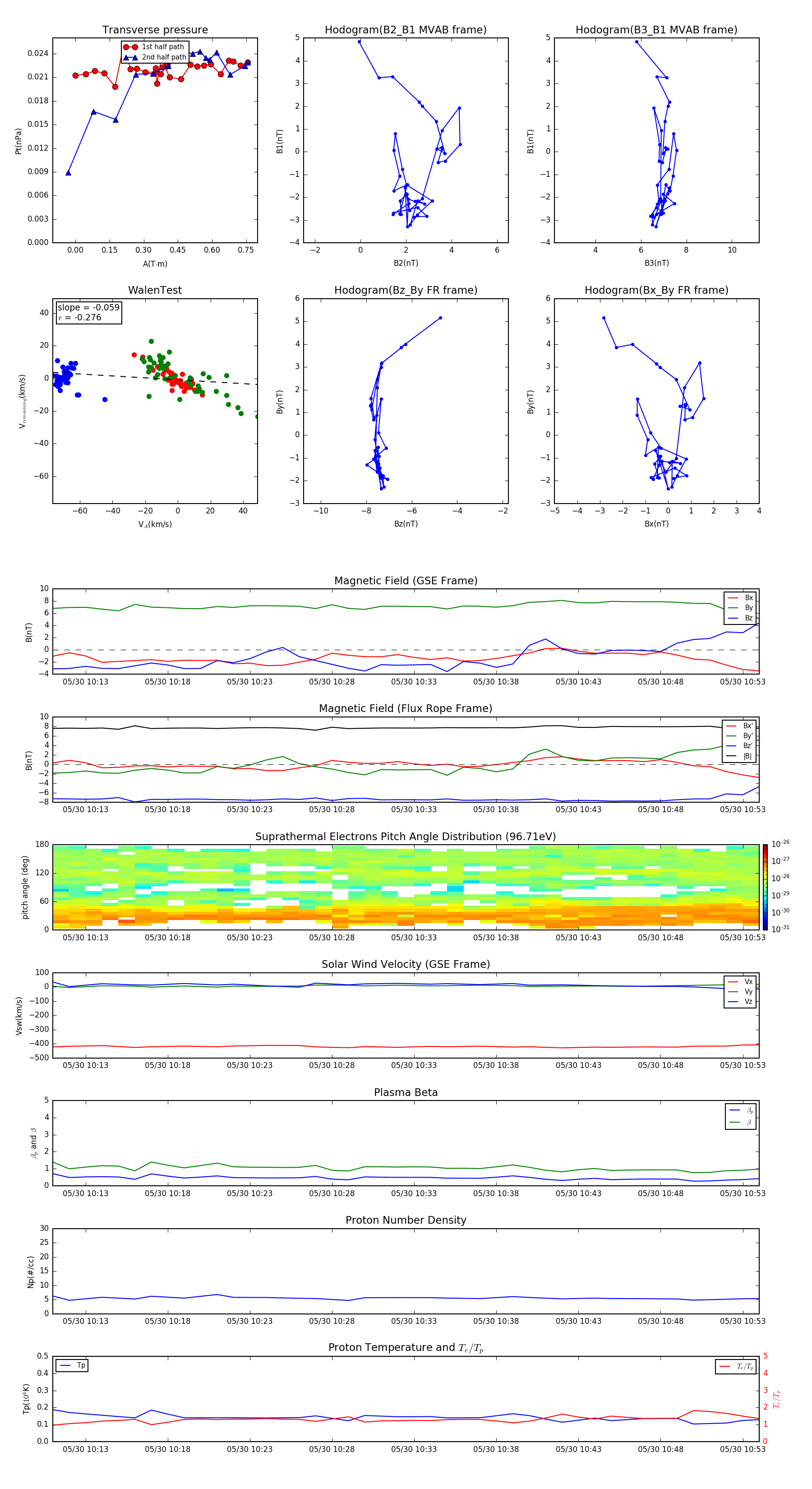This screenshot has height=1489, width=812.
Task: Select '2nd half path' legend entry
Action: (155, 57)
